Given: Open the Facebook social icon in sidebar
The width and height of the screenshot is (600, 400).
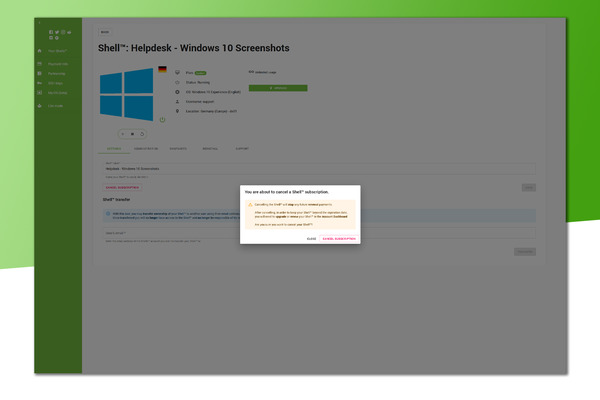Looking at the screenshot, I should 51,33.
